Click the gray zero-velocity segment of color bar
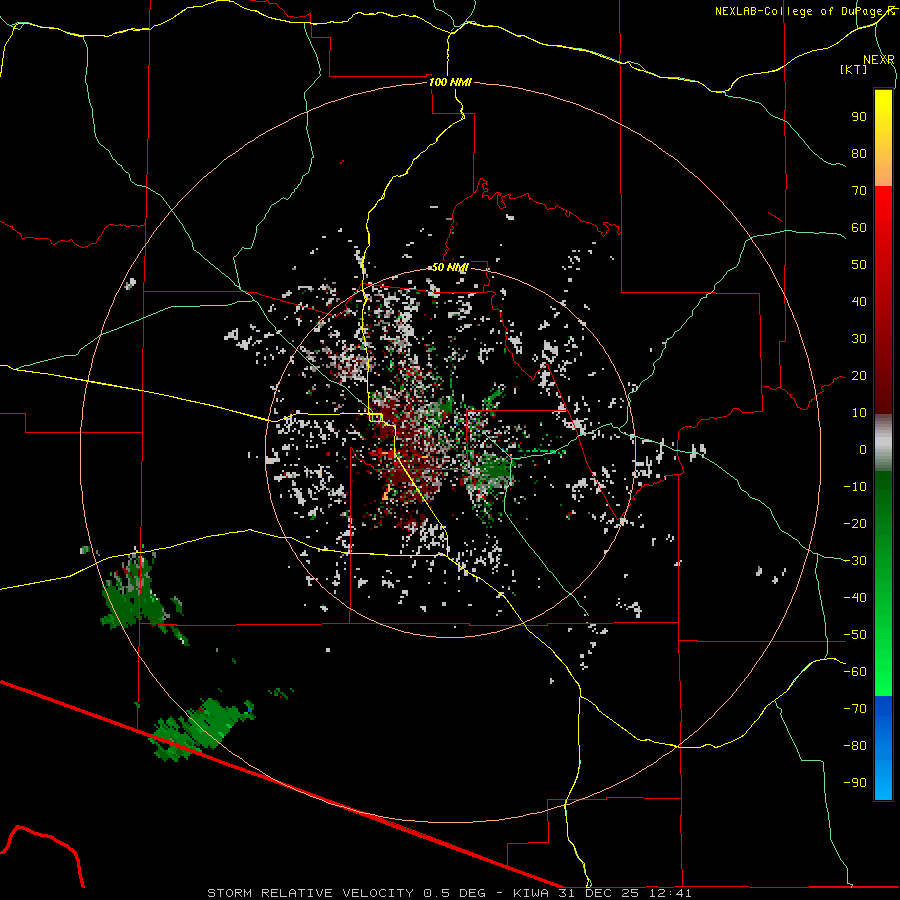 (883, 443)
